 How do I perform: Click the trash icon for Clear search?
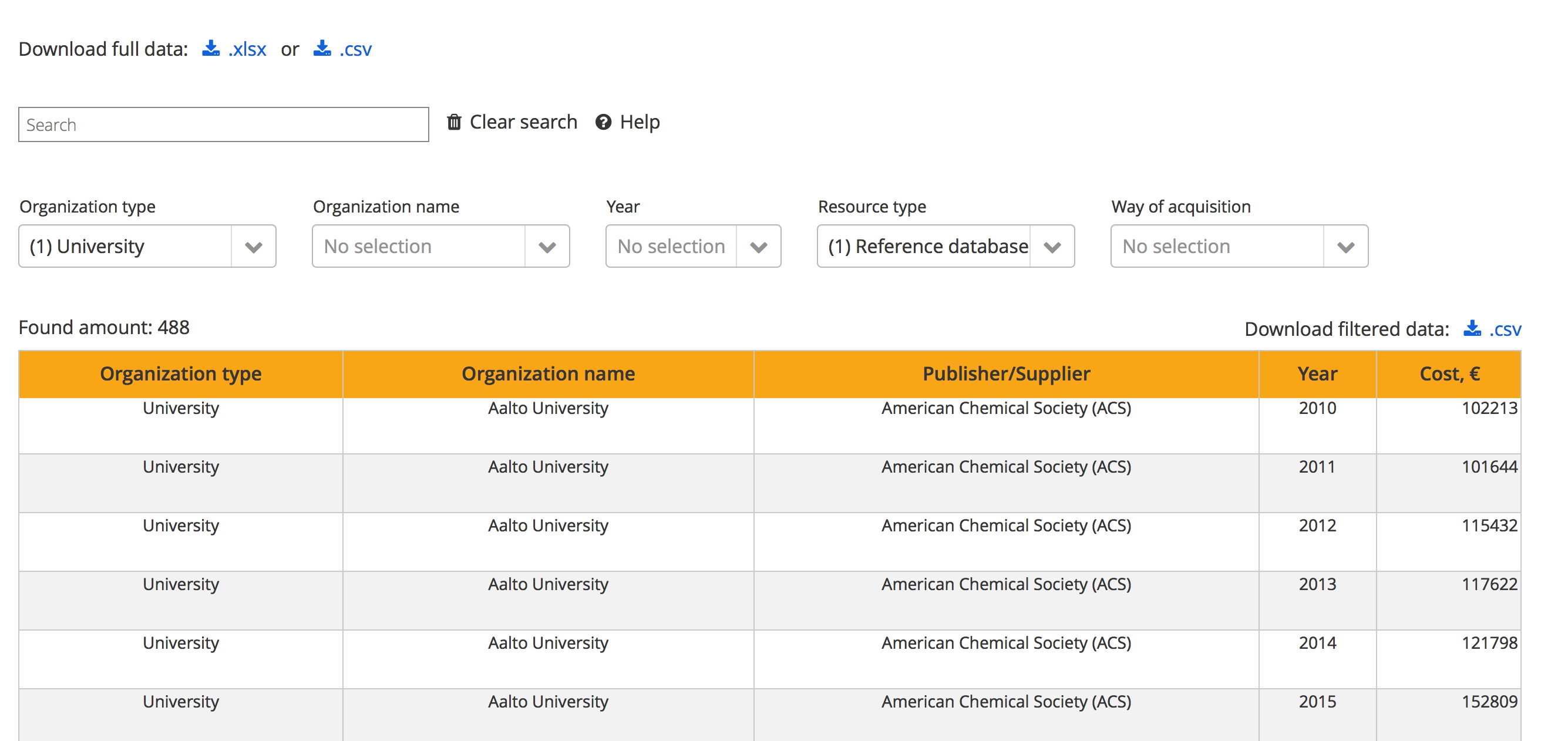coord(454,122)
